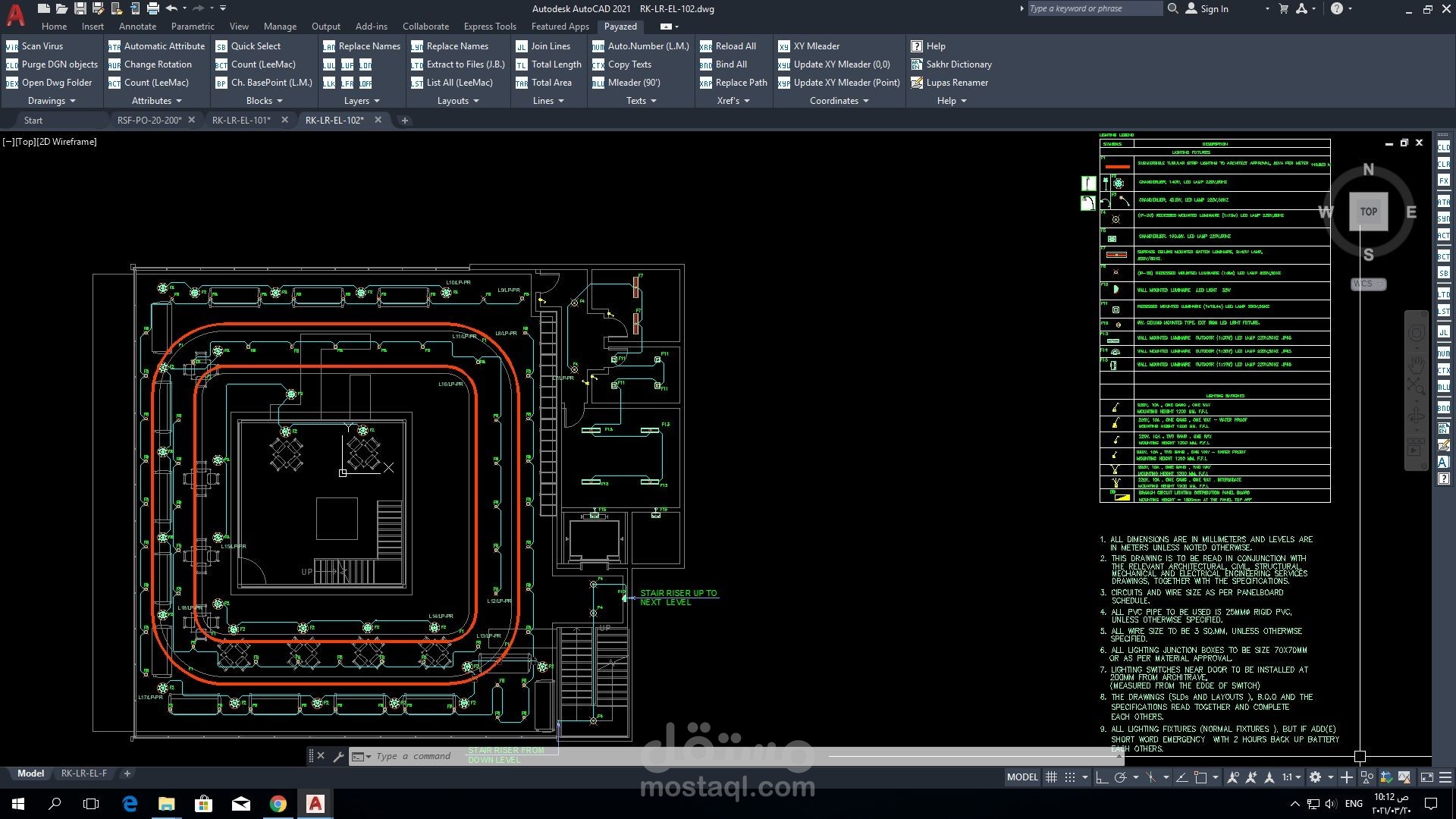The height and width of the screenshot is (819, 1456).
Task: Undo the last action with the arrow icon
Action: (x=171, y=8)
